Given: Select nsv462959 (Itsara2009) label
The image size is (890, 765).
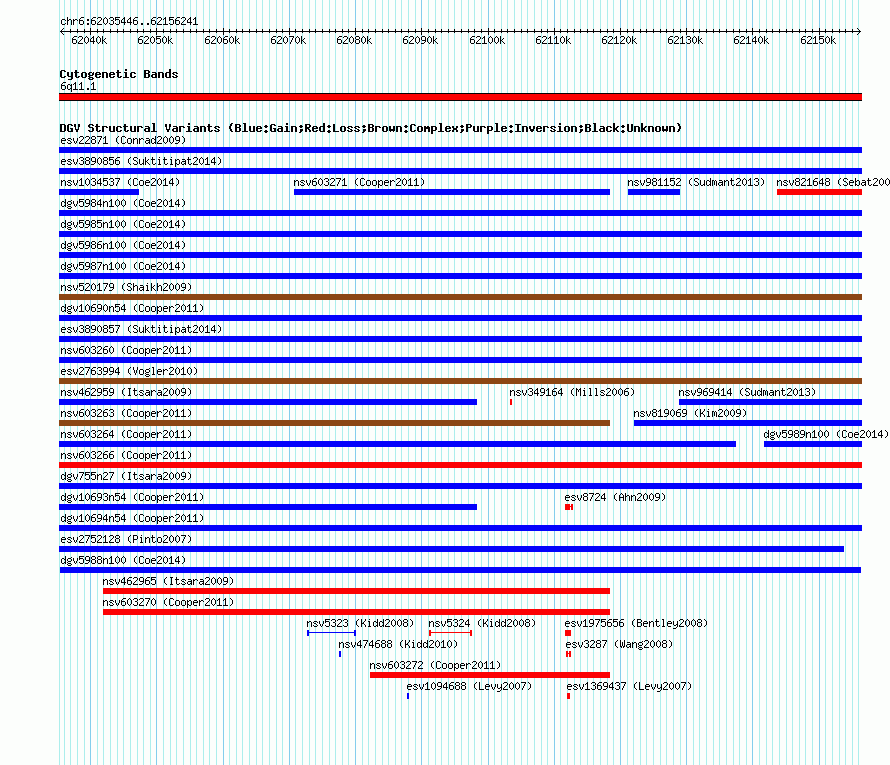Looking at the screenshot, I should [126, 392].
